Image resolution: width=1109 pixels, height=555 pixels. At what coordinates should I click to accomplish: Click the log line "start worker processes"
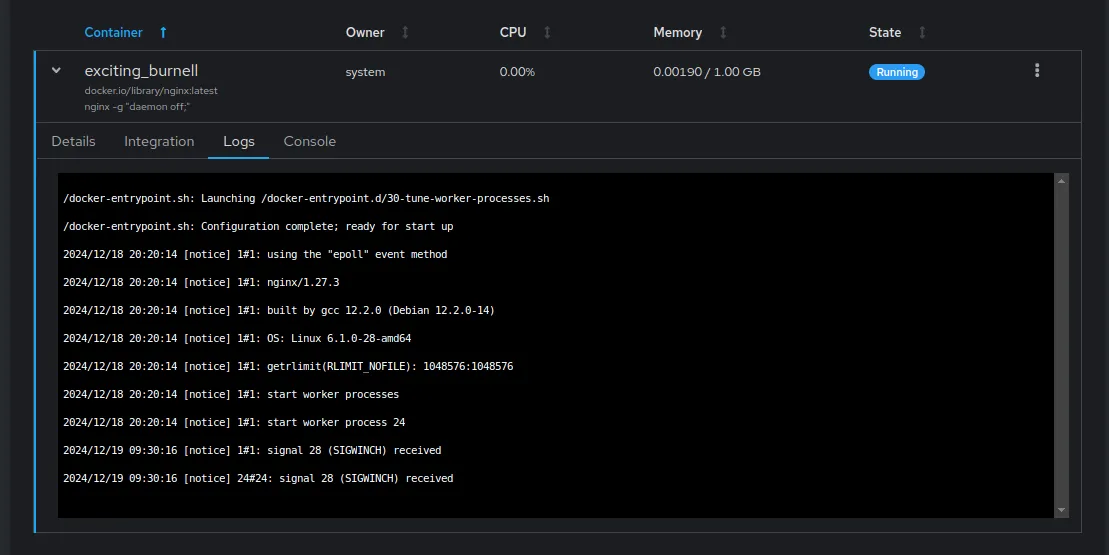click(x=231, y=395)
